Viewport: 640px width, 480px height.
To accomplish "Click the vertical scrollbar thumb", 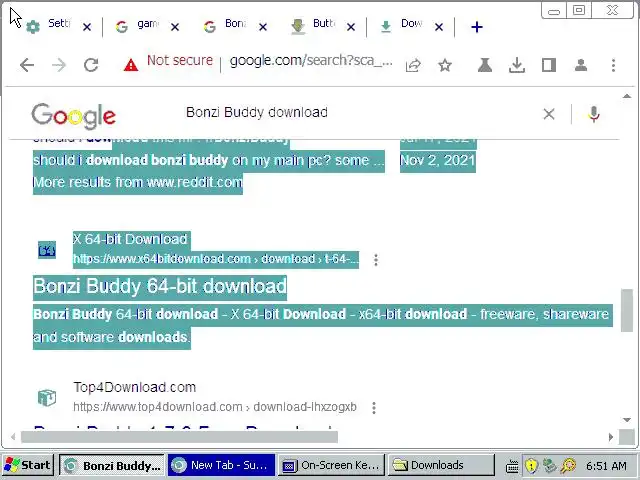I will 627,310.
